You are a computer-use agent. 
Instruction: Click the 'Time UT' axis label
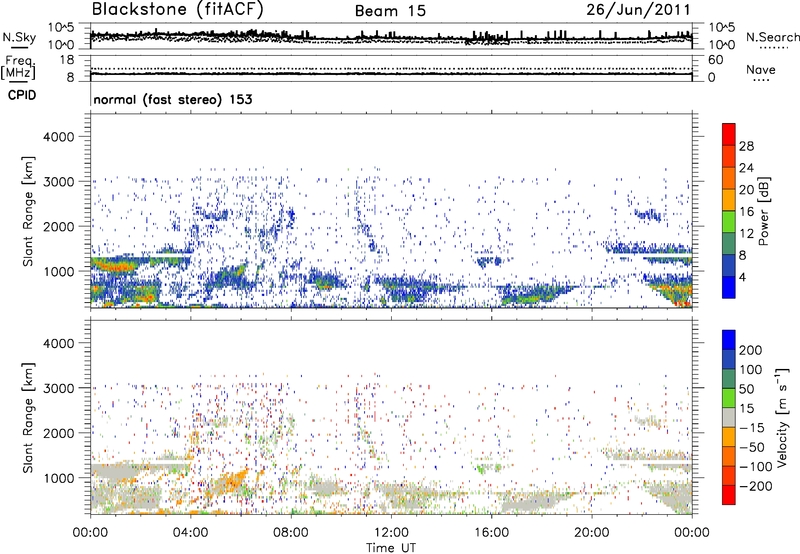391,548
